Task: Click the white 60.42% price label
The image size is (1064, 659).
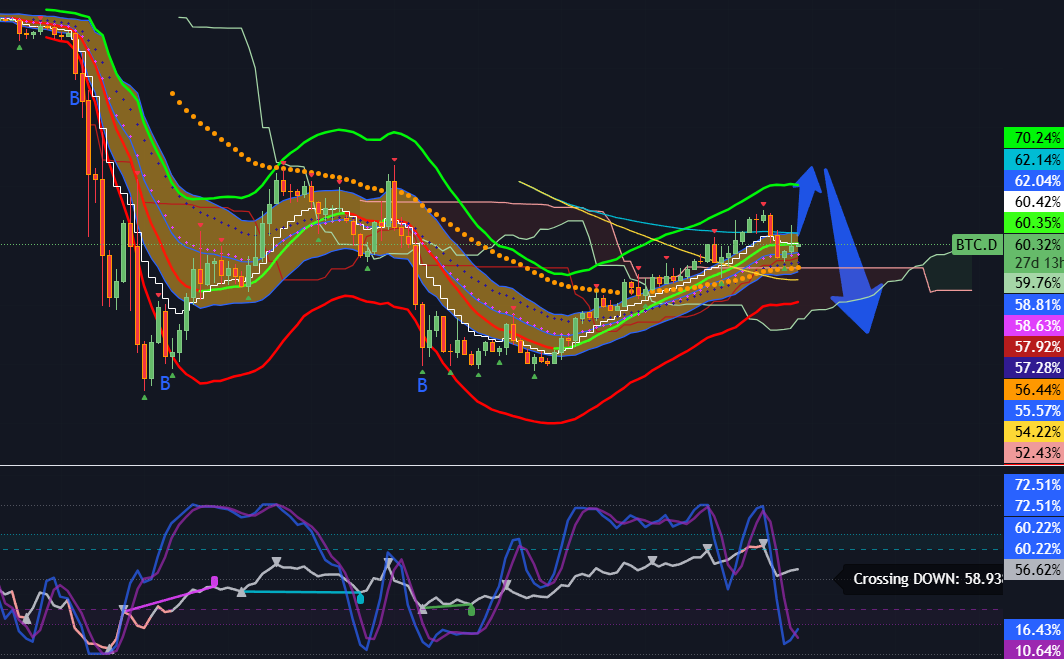Action: click(1033, 202)
